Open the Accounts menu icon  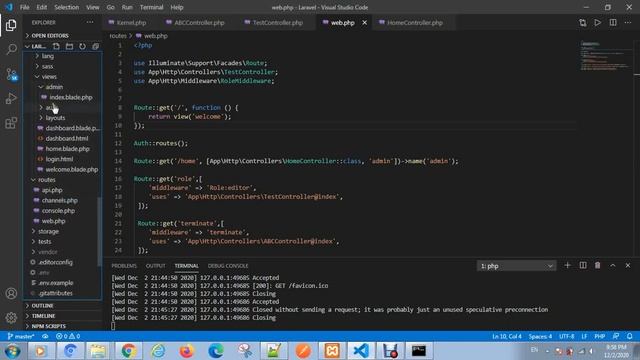(11, 293)
